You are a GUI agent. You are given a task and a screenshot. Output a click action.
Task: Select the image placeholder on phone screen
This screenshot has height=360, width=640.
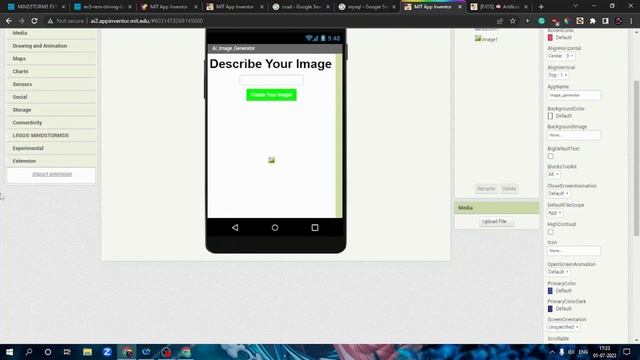[271, 160]
